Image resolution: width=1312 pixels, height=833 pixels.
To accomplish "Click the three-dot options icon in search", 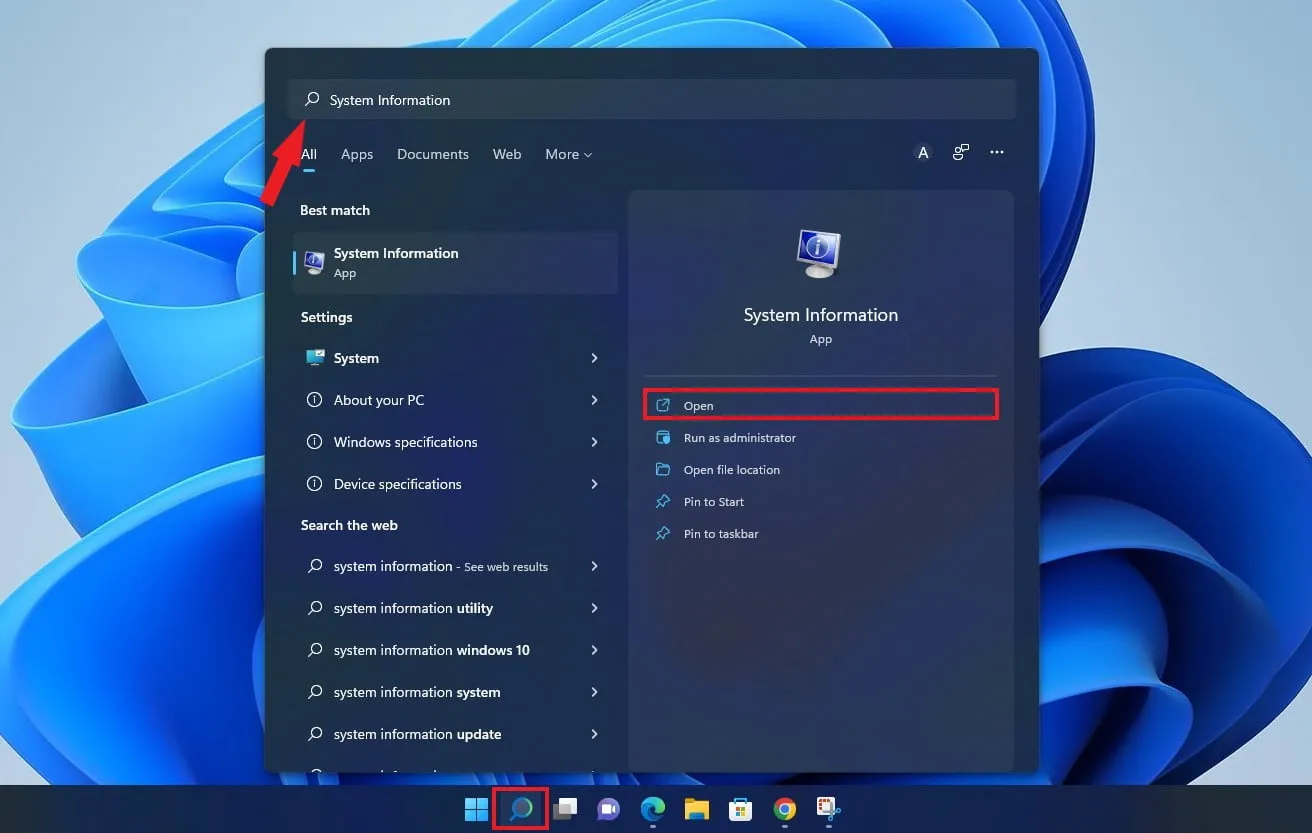I will tap(996, 152).
